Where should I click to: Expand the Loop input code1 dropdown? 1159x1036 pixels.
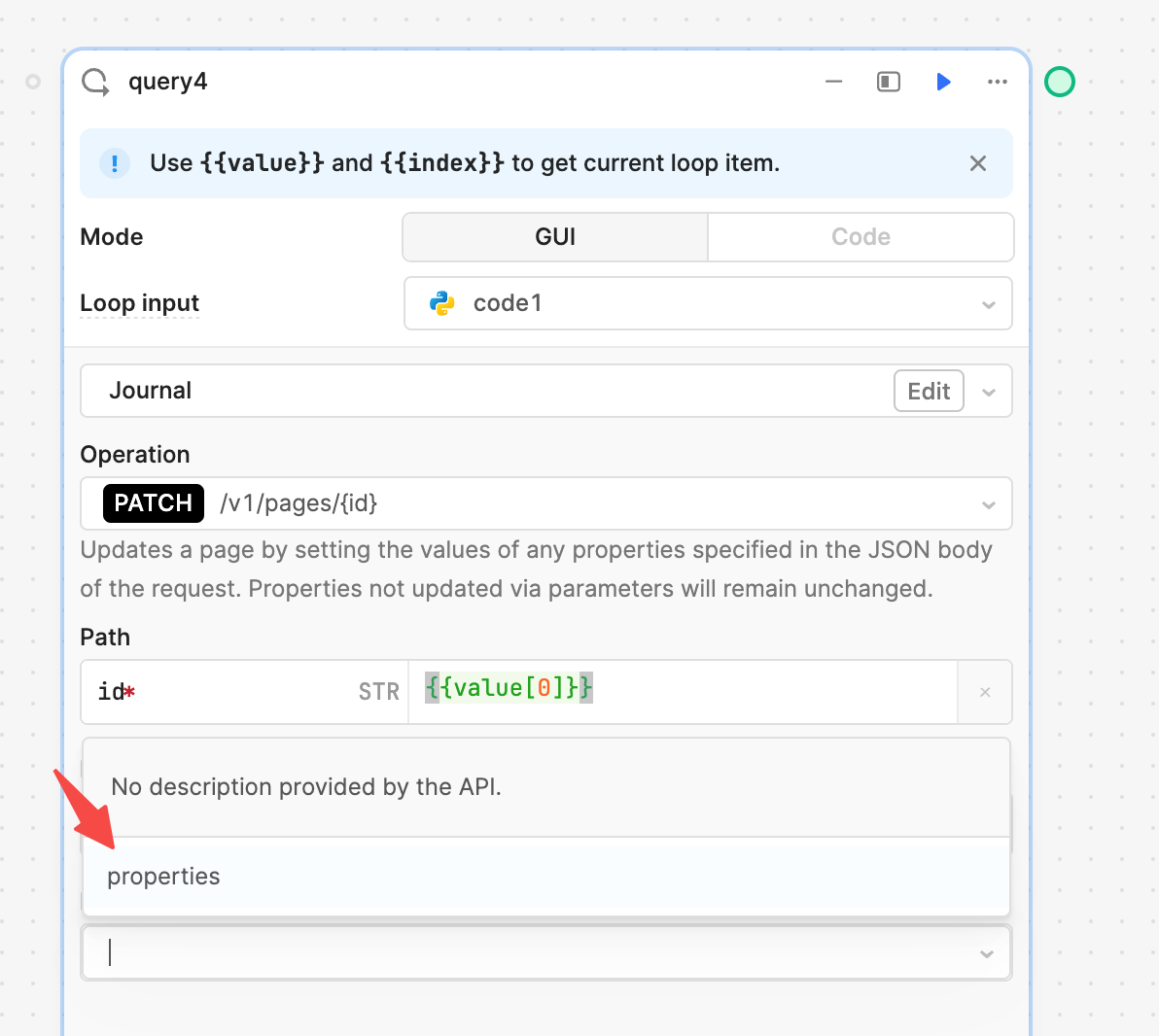[988, 304]
